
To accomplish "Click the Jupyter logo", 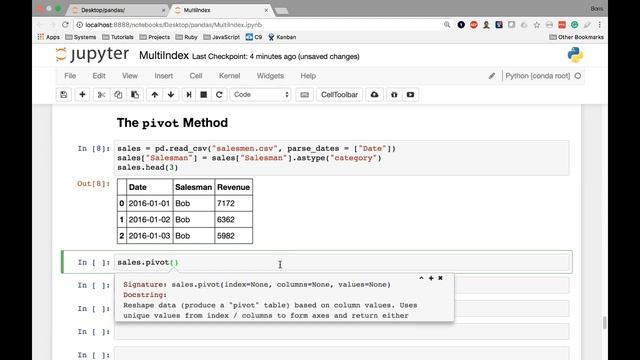I will click(92, 55).
